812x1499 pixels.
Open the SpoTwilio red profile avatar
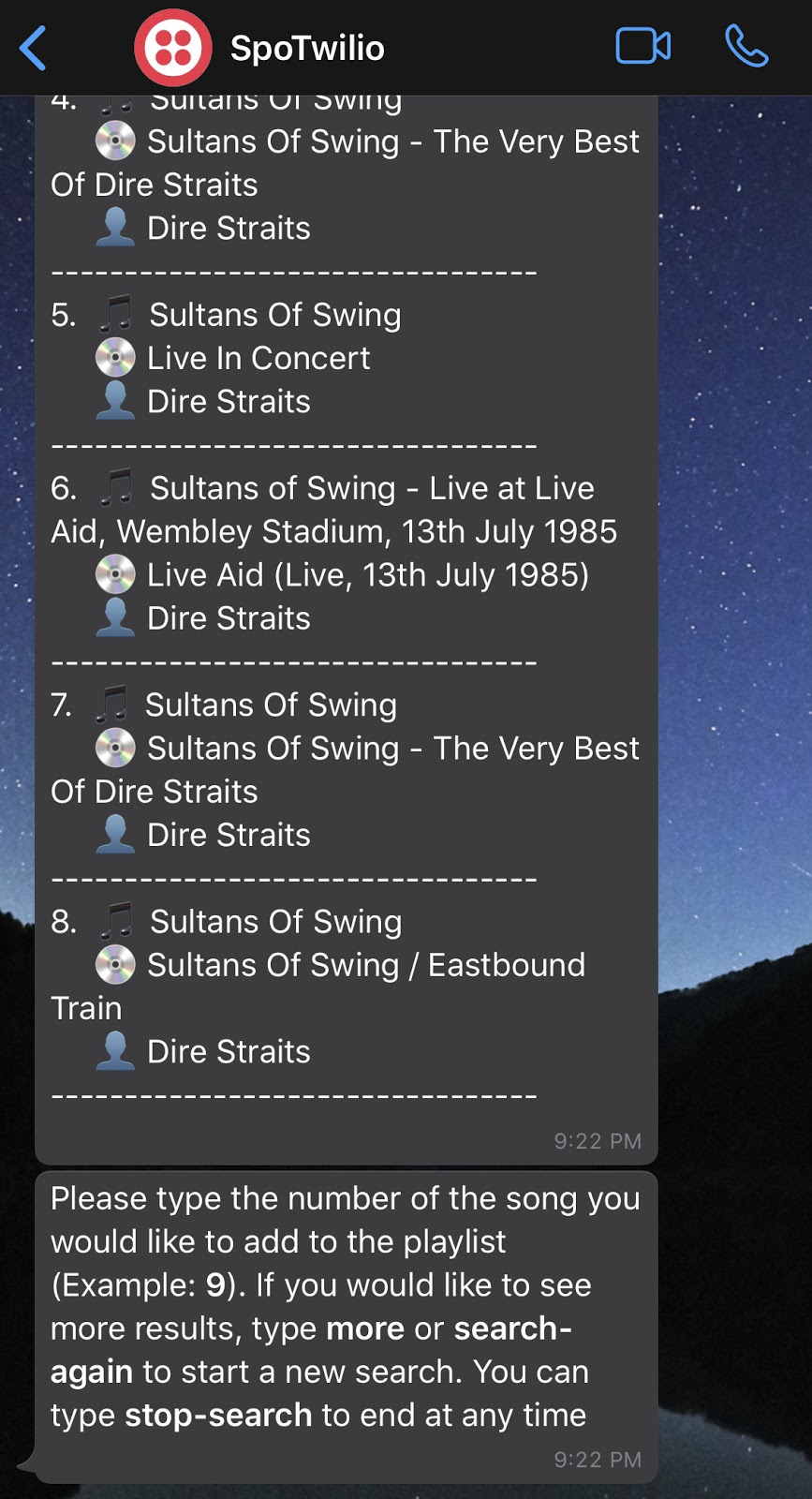(173, 48)
